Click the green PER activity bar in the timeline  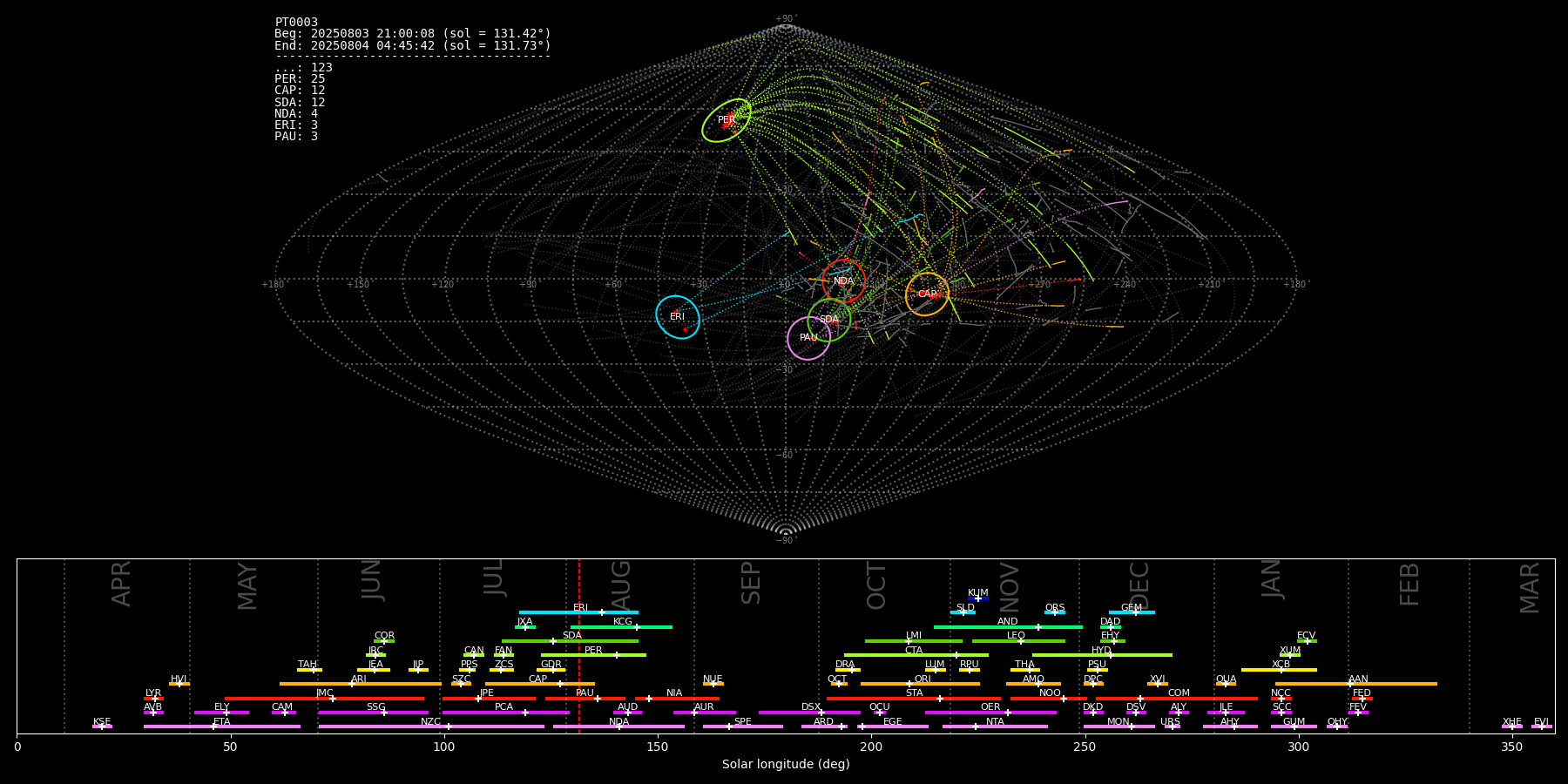pyautogui.click(x=593, y=655)
